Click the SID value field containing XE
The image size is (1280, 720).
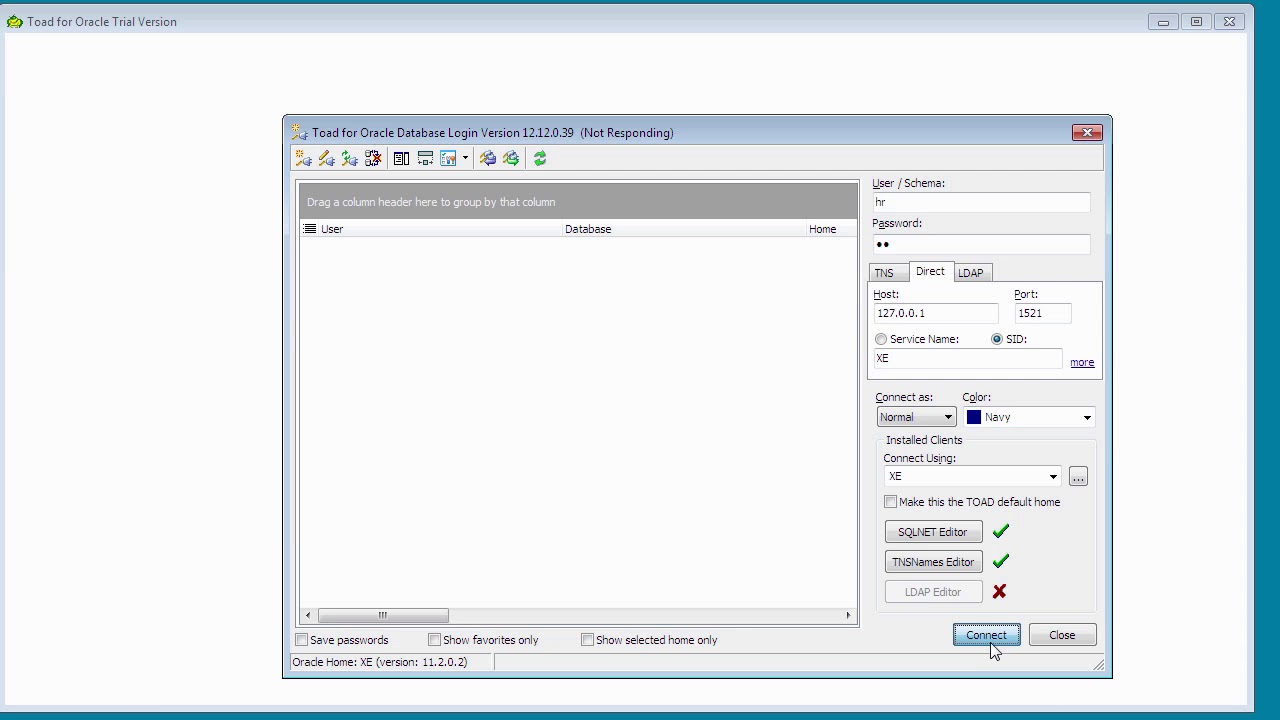[968, 358]
